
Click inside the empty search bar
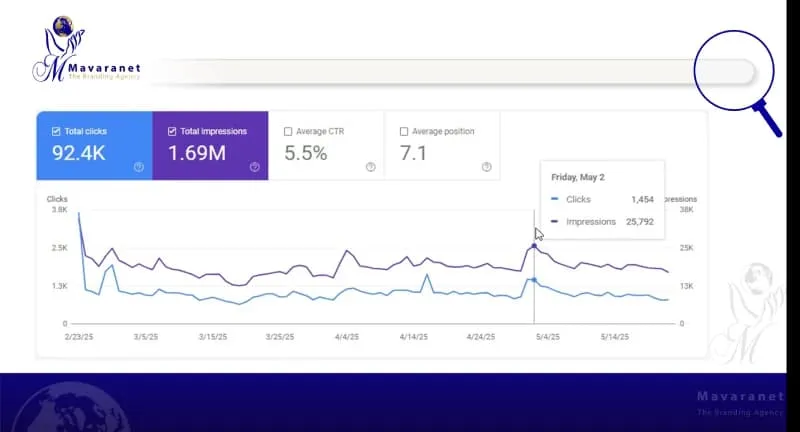point(420,72)
